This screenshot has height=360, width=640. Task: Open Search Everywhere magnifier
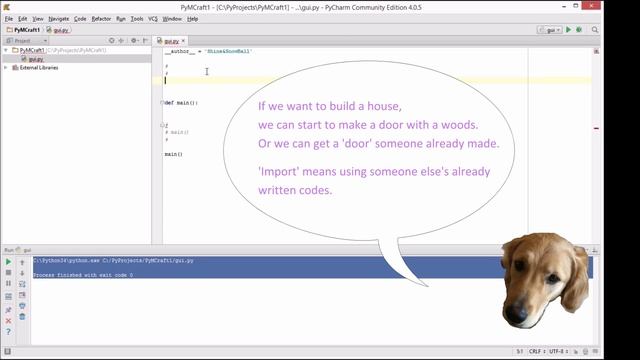coord(595,30)
